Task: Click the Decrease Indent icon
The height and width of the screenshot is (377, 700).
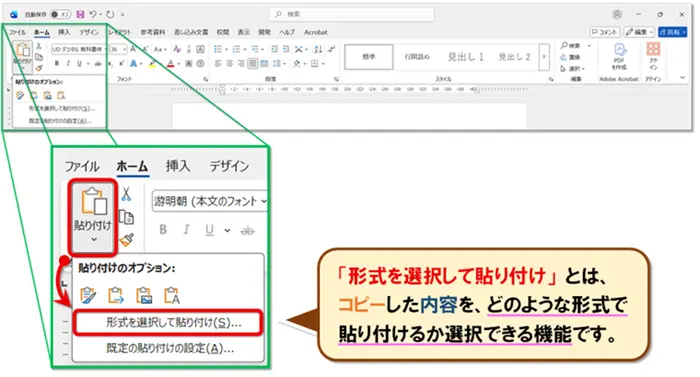Action: pos(274,49)
